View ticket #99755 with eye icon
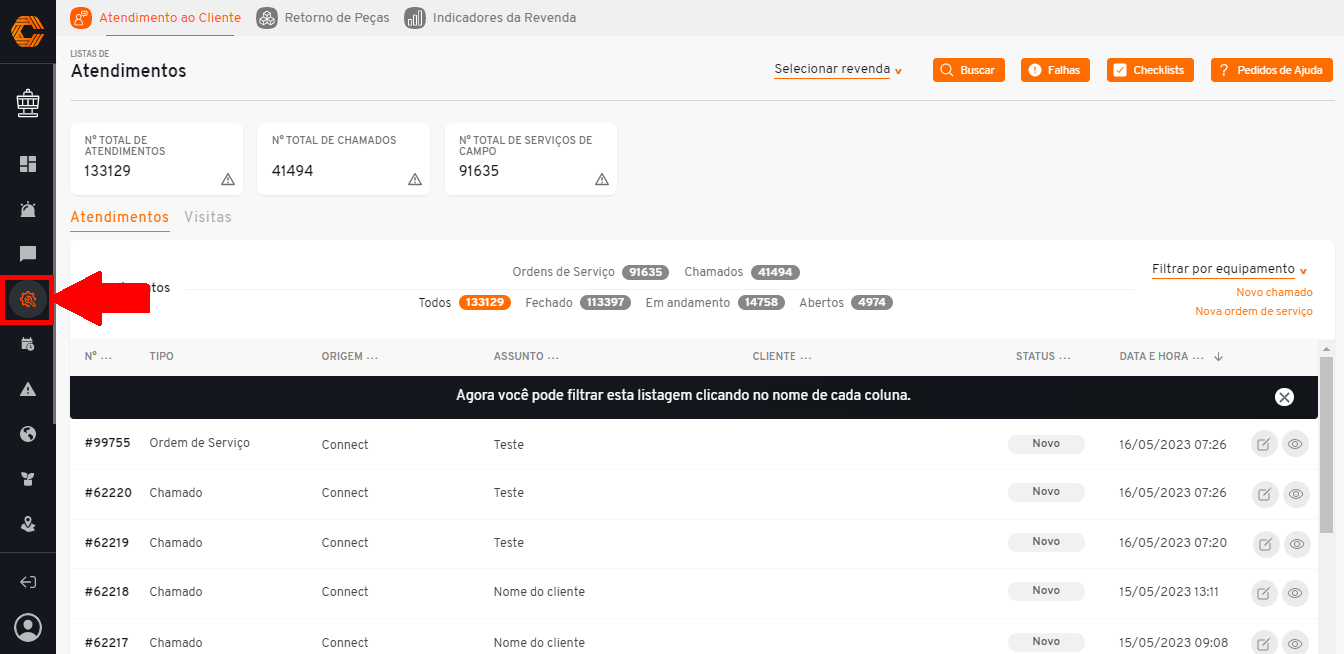This screenshot has width=1344, height=654. tap(1296, 444)
